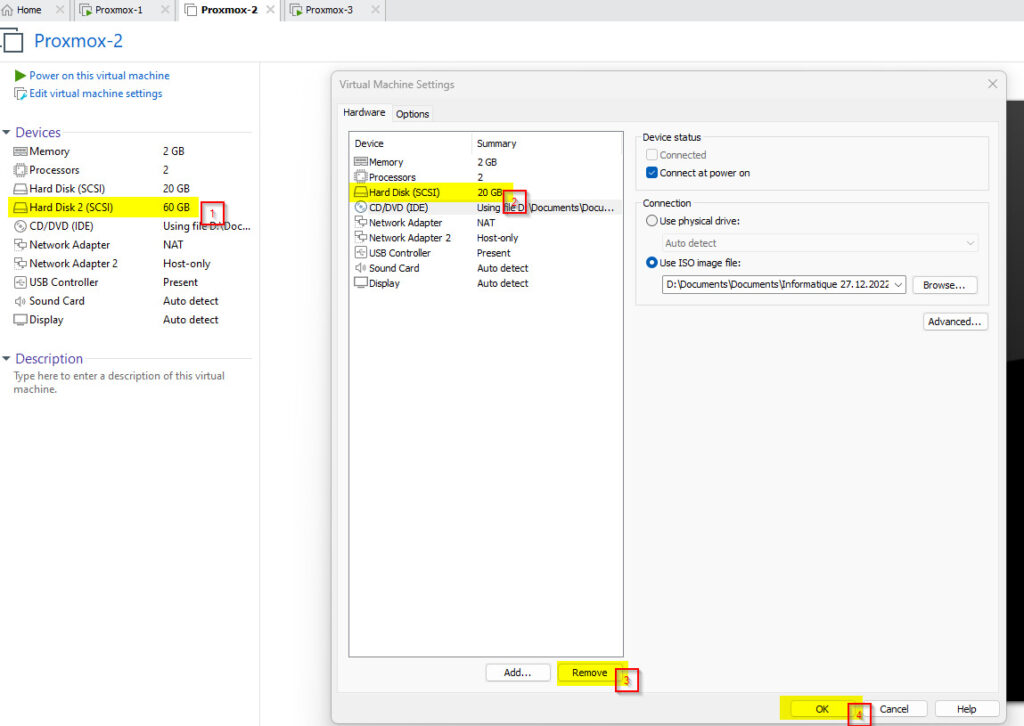Collapse the Description section
The width and height of the screenshot is (1024, 726).
pyautogui.click(x=7, y=358)
